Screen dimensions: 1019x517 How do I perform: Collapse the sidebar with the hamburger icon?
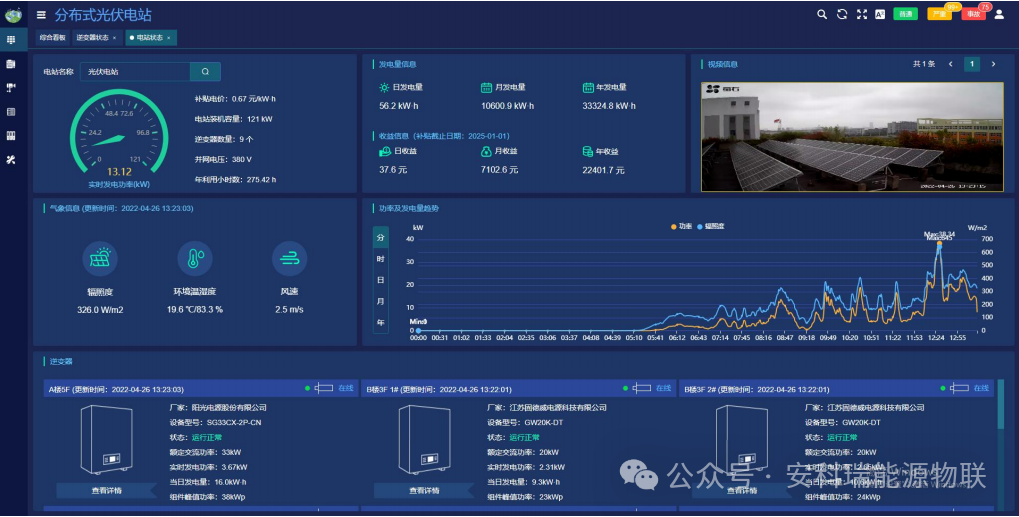click(x=41, y=15)
